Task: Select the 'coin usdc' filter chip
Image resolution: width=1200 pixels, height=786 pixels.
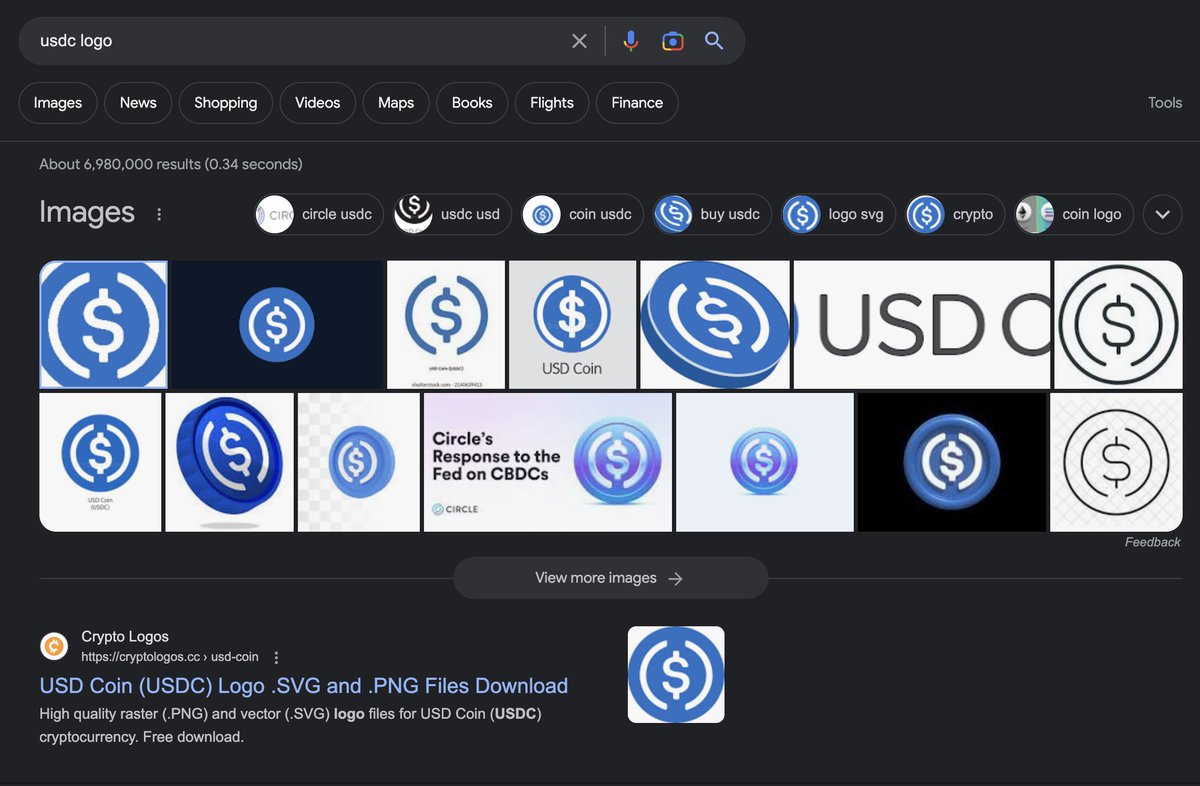Action: coord(583,214)
